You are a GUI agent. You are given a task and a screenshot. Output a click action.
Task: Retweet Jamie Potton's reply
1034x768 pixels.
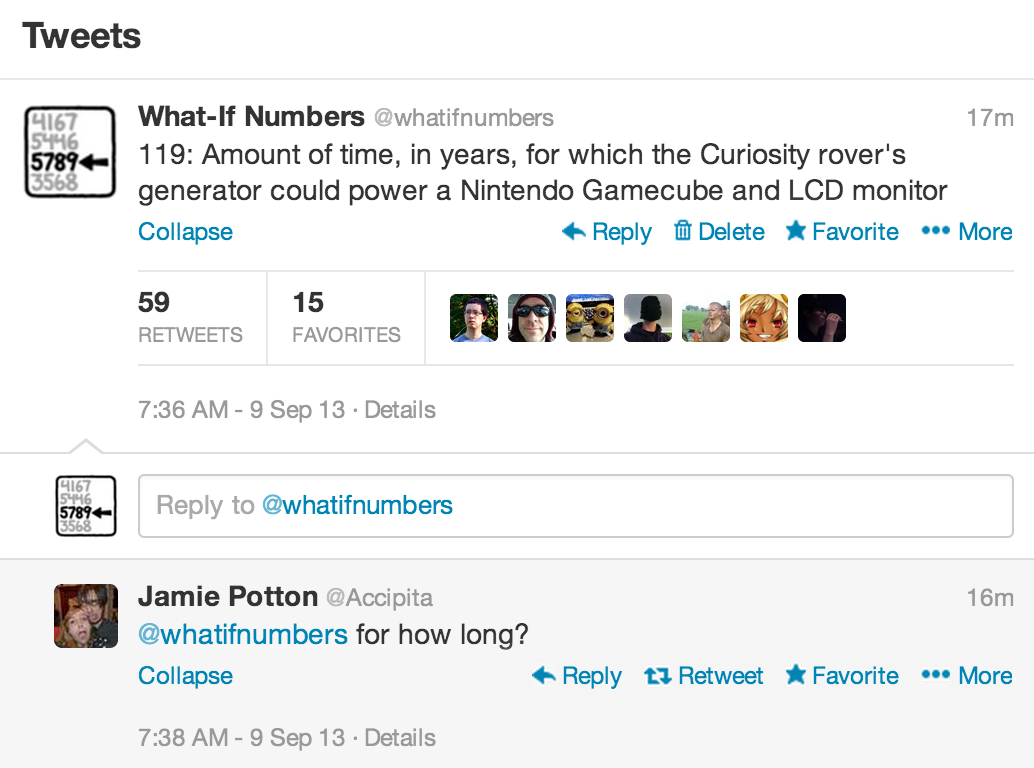(x=704, y=676)
